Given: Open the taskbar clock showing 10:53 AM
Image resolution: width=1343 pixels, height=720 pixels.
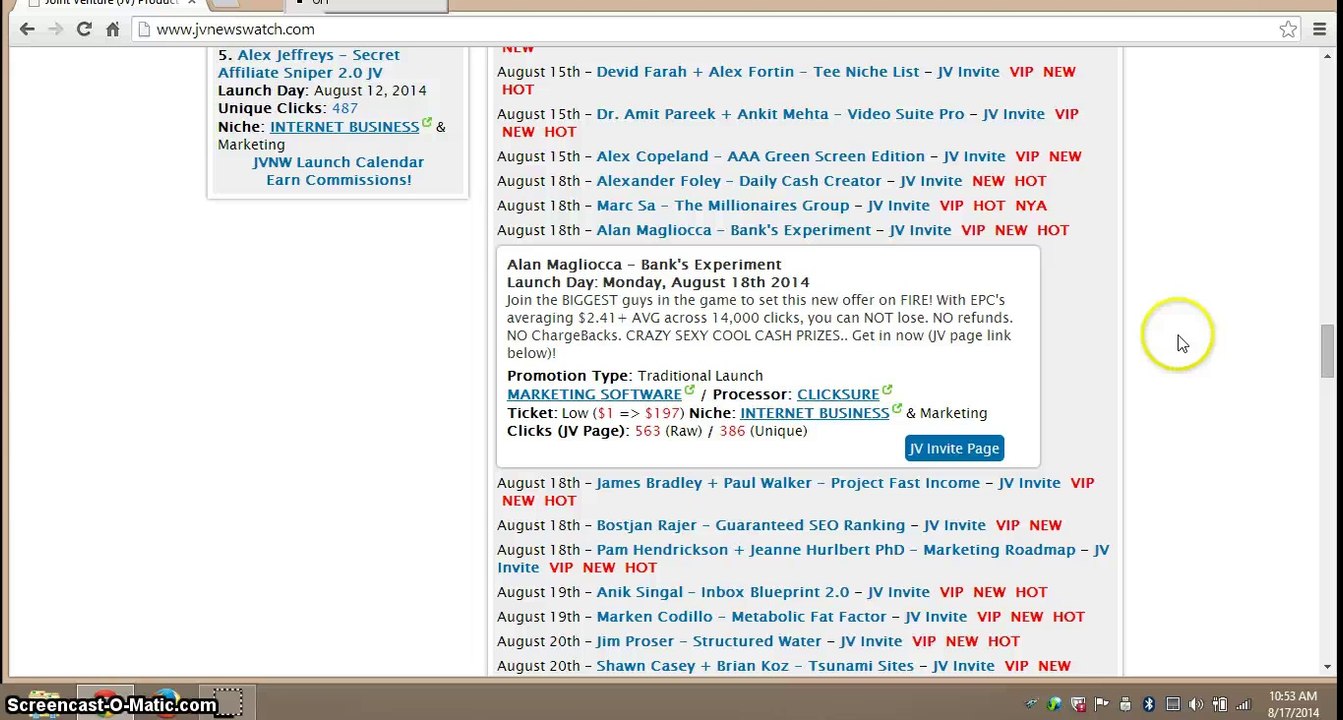Looking at the screenshot, I should coord(1292,703).
